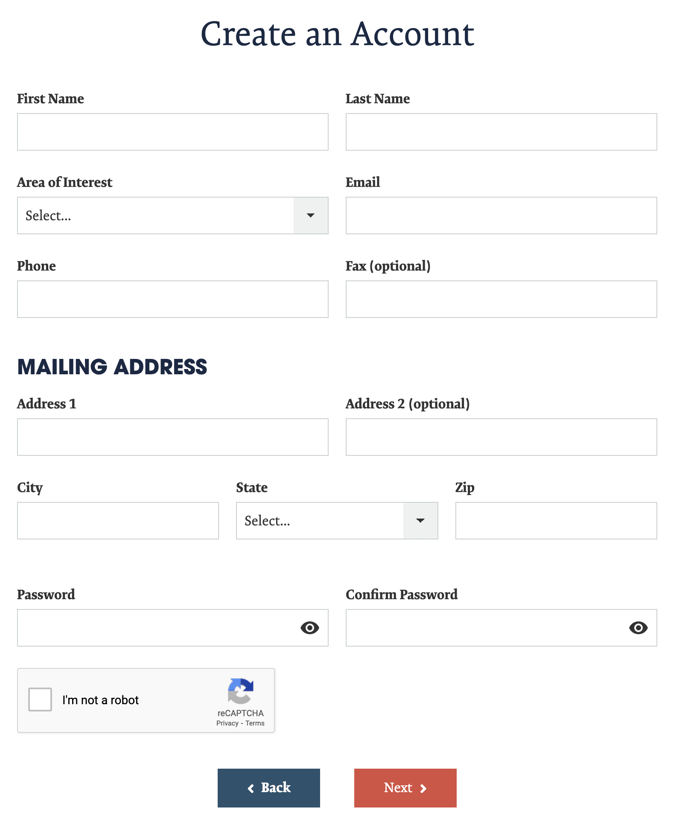Click the reCAPTCHA logo icon
Image resolution: width=688 pixels, height=822 pixels.
pyautogui.click(x=241, y=691)
